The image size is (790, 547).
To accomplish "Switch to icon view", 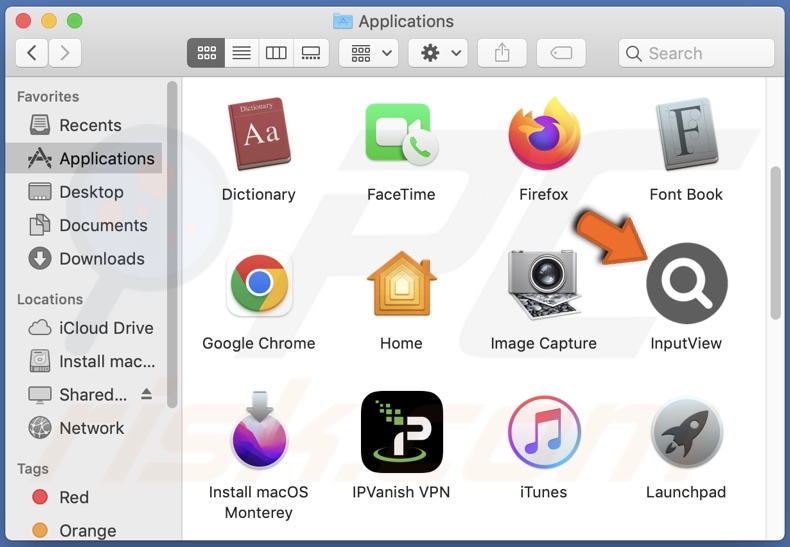I will (206, 53).
